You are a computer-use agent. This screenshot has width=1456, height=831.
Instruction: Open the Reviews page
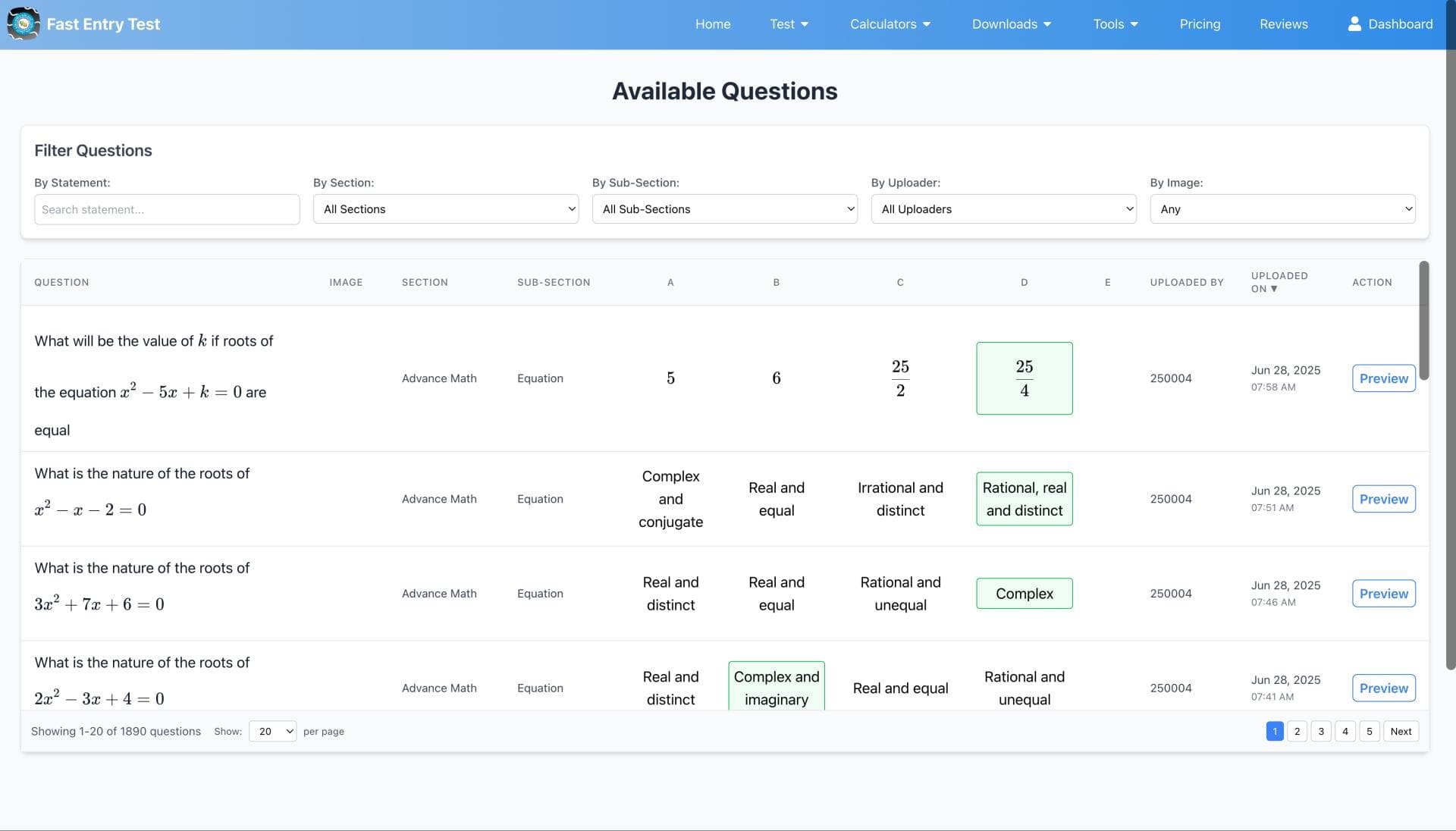pos(1284,24)
